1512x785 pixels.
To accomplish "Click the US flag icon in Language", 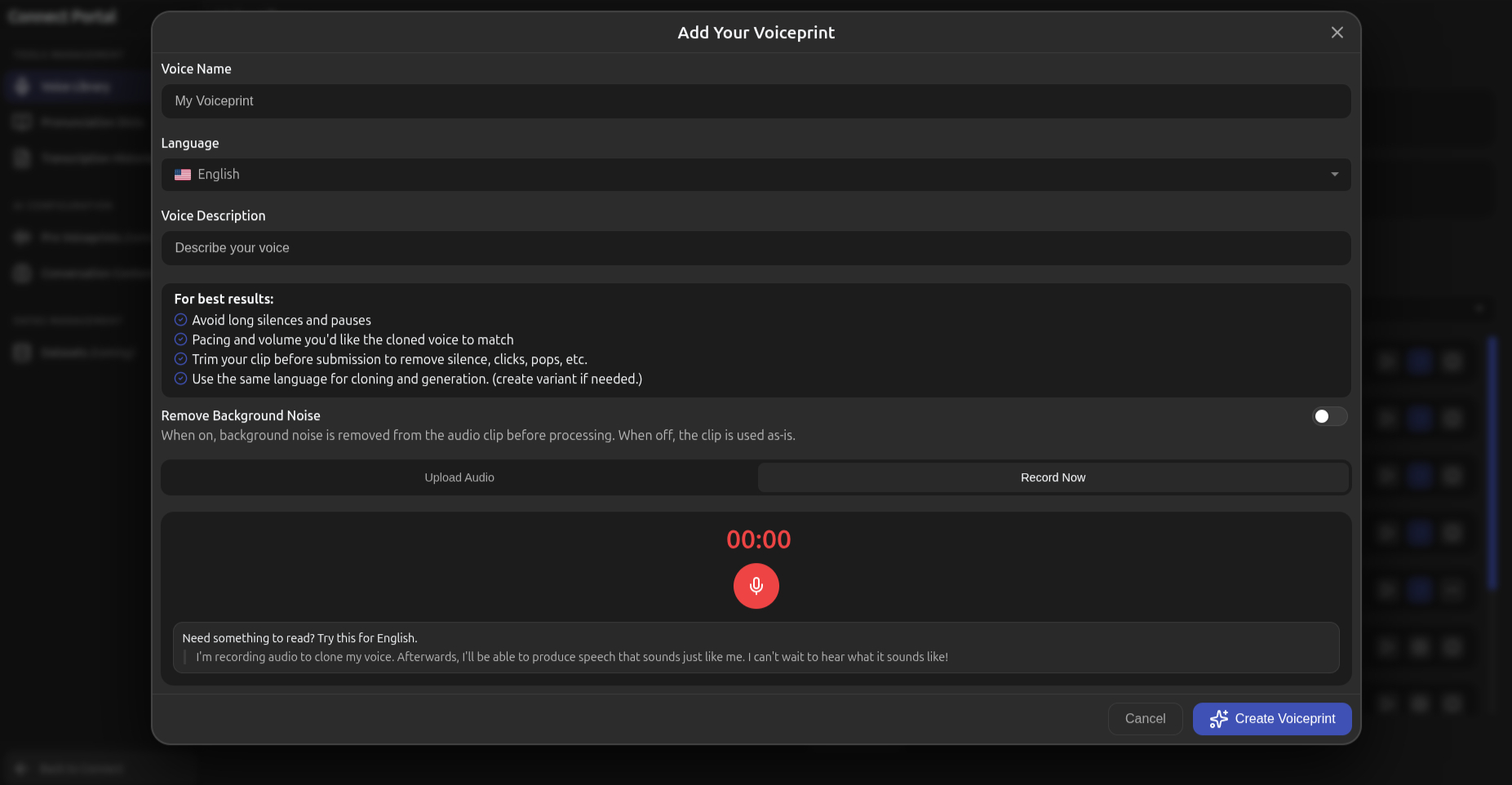I will 183,175.
